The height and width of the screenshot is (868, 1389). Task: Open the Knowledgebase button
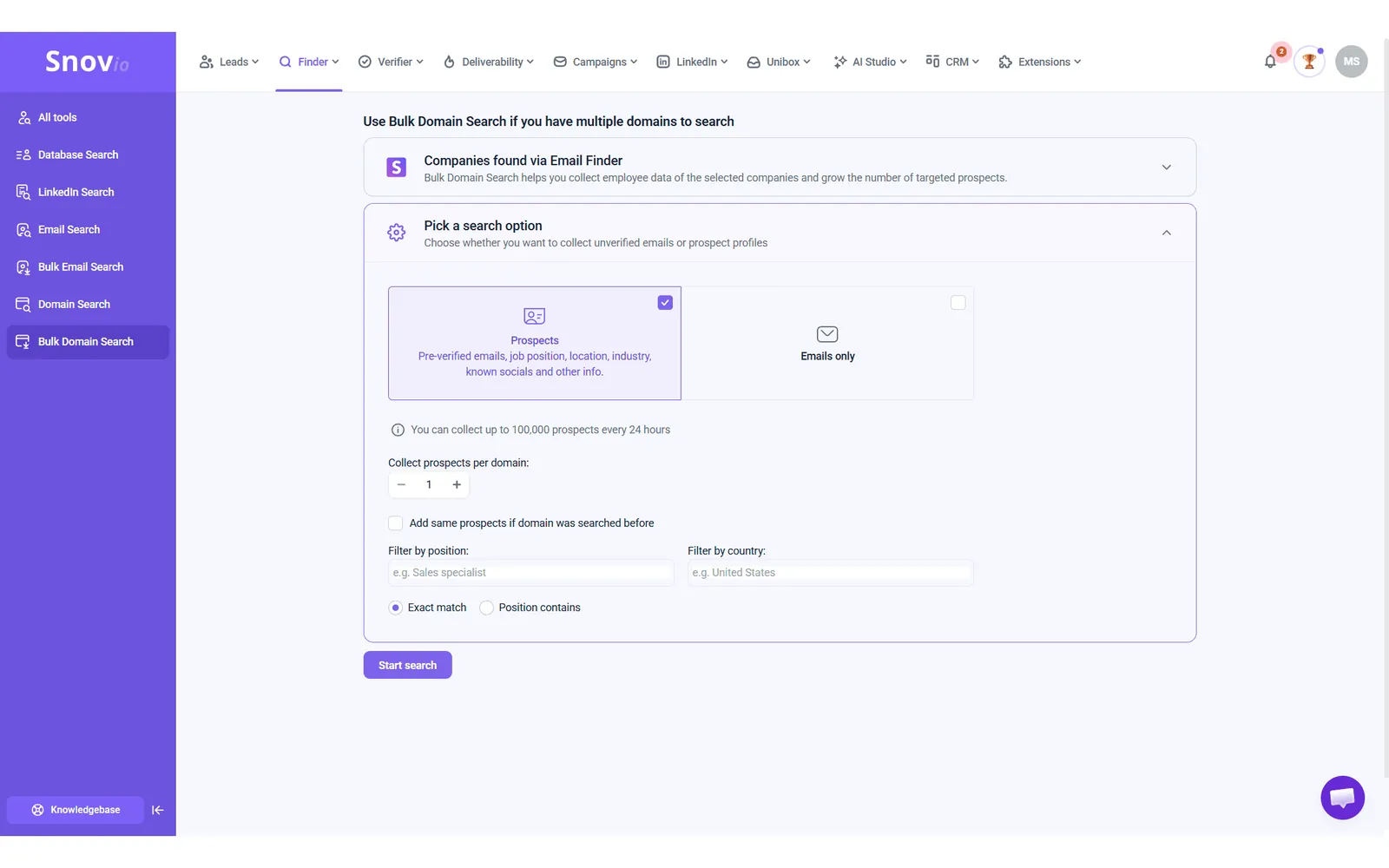click(x=76, y=810)
